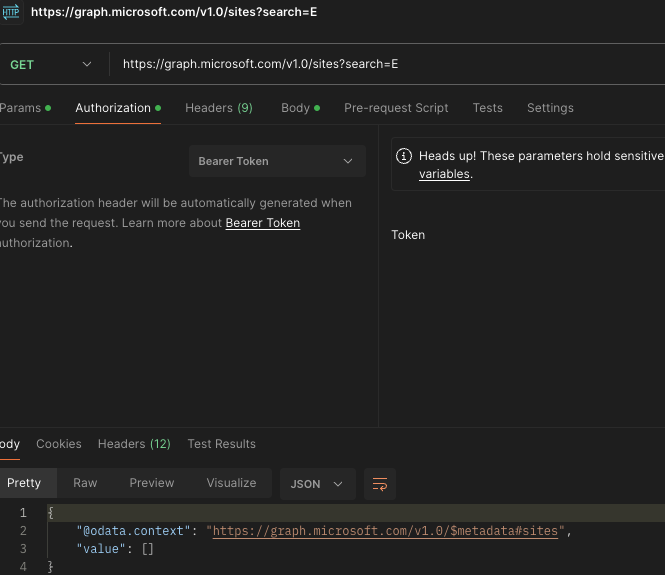
Task: Open the response Cookies tab
Action: tap(59, 444)
